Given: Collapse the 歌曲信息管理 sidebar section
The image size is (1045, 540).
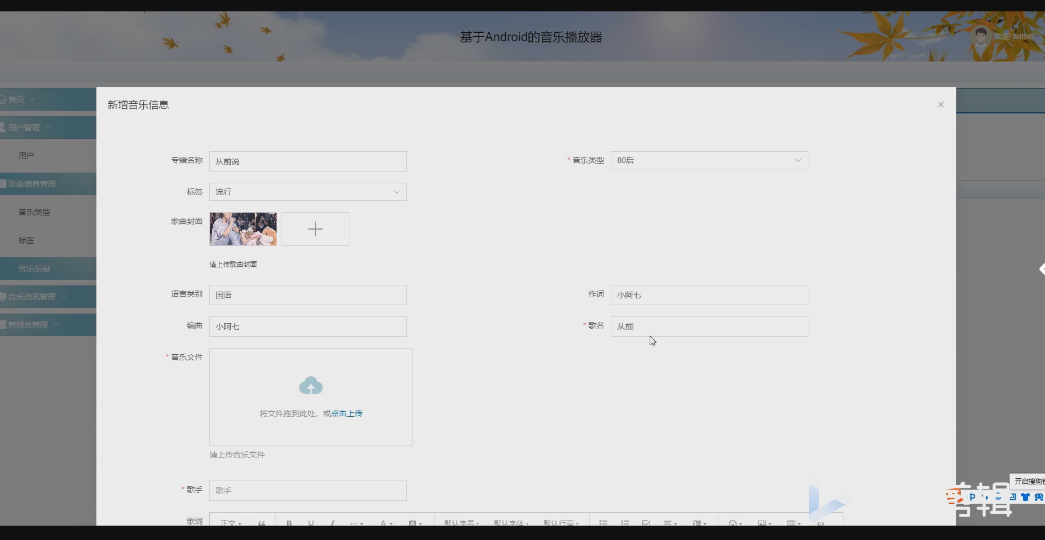Looking at the screenshot, I should click(x=64, y=183).
